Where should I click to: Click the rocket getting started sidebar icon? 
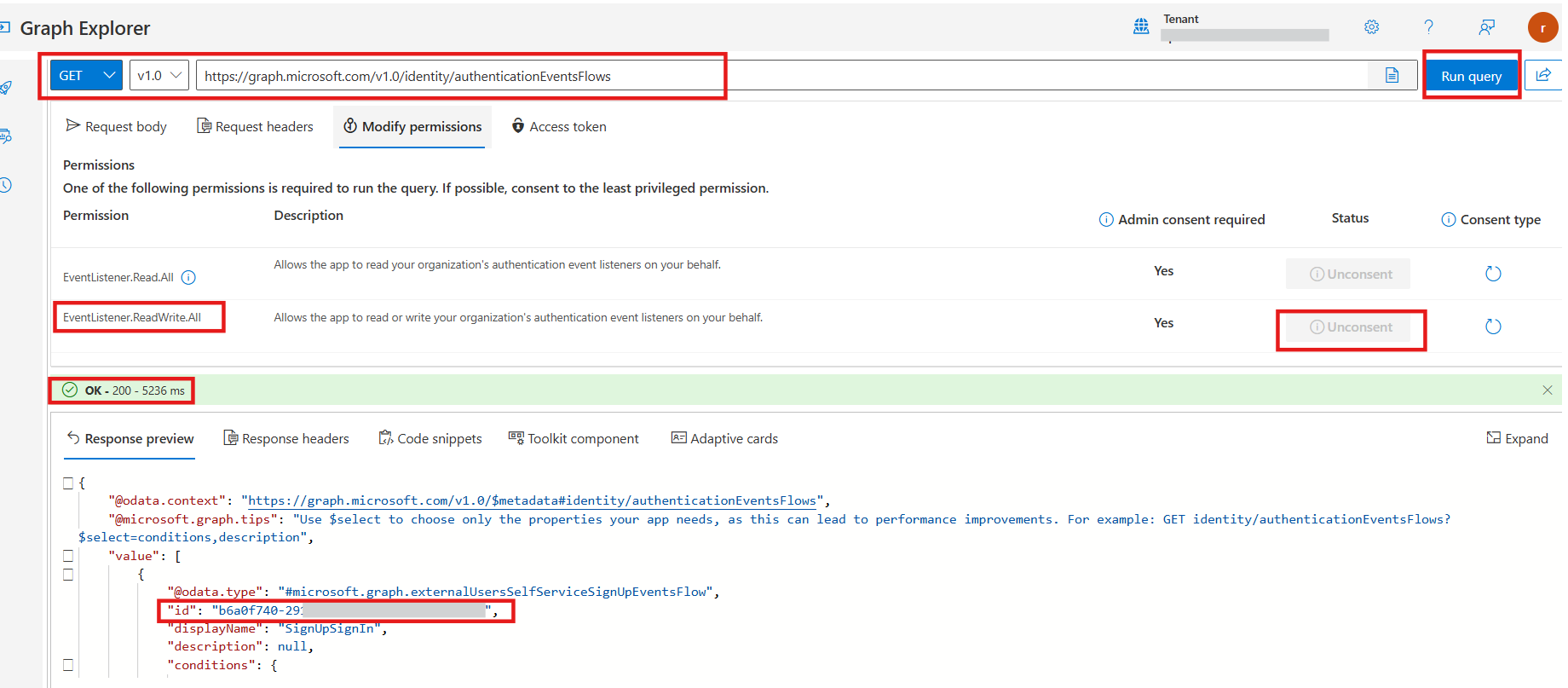coord(6,87)
